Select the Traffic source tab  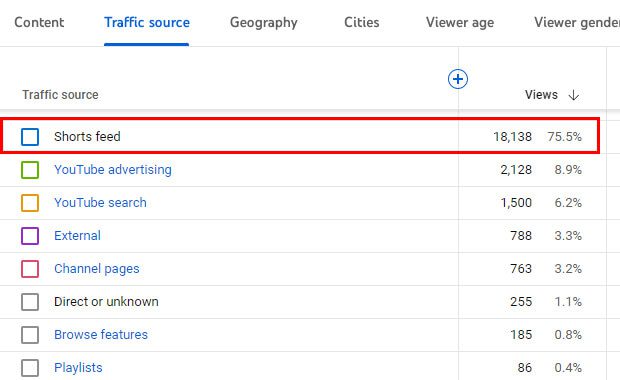point(147,23)
